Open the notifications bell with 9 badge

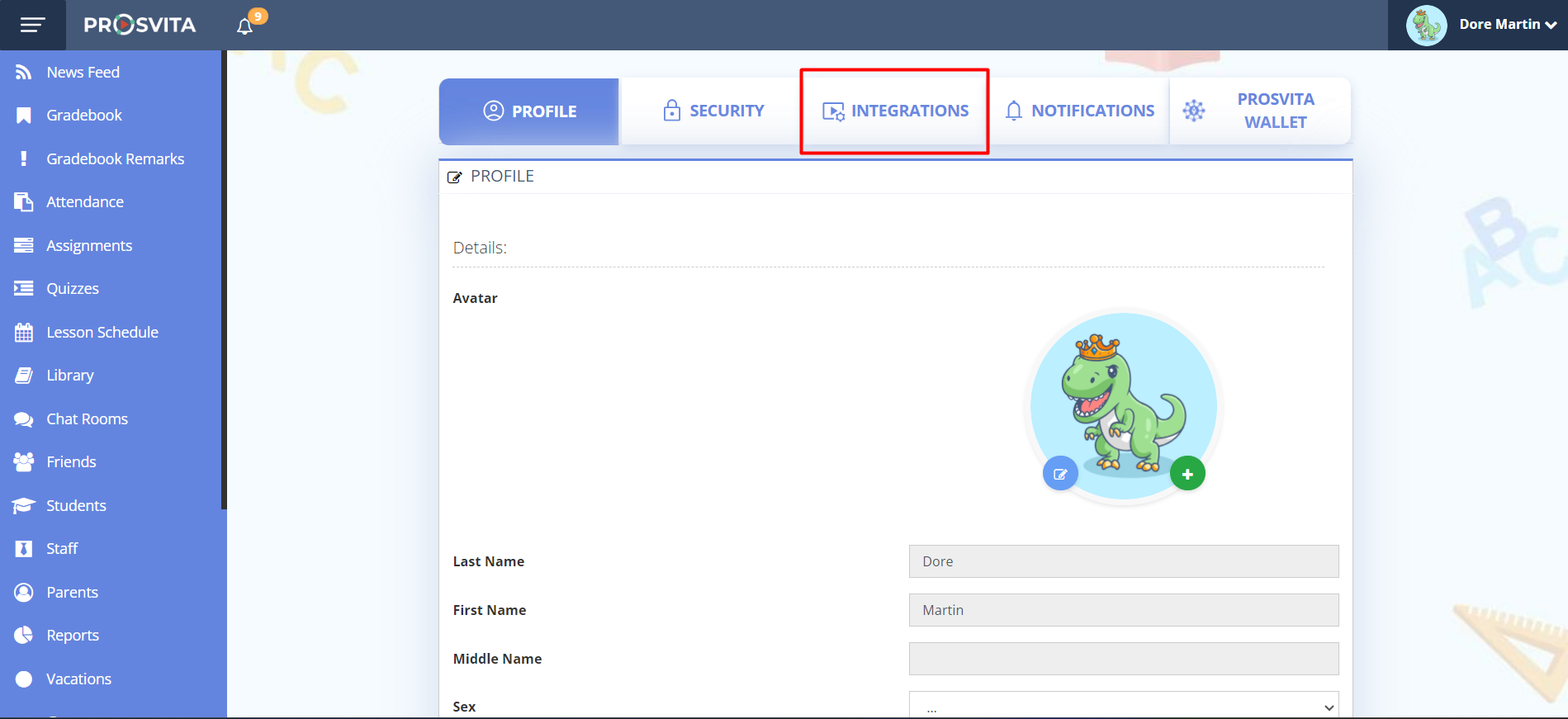pos(245,26)
